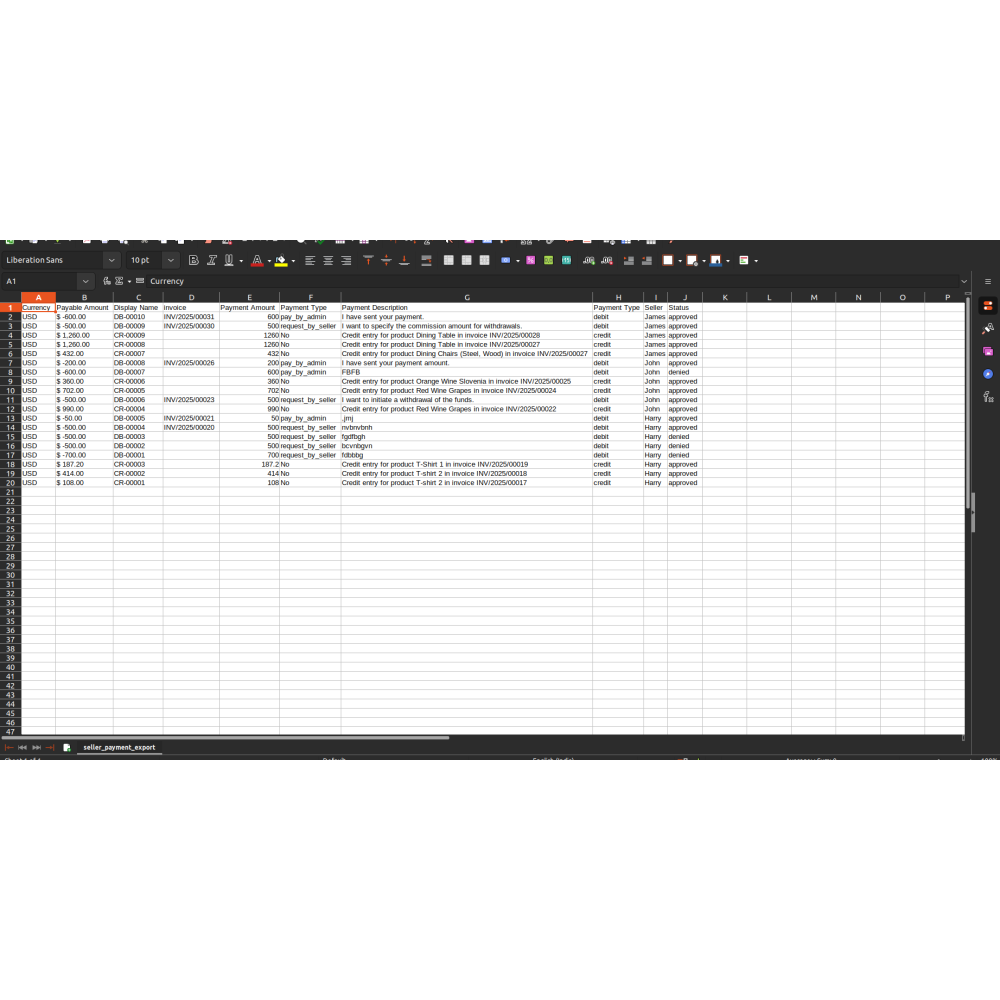This screenshot has height=1000, width=1000.
Task: Add a decimal place
Action: [589, 260]
